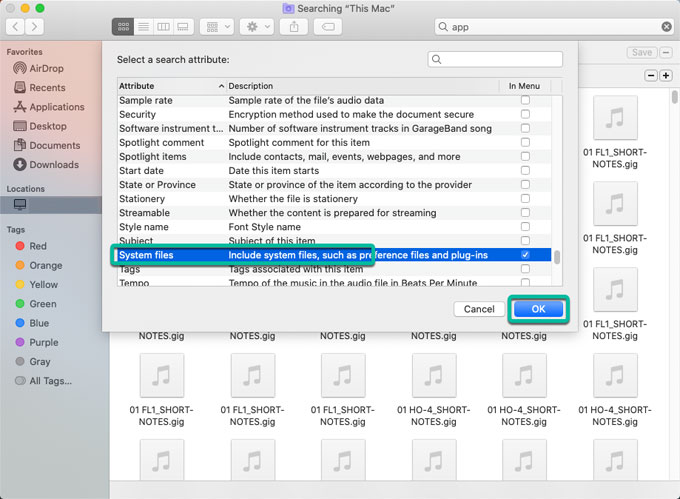Screen dimensions: 680x499
Task: Switch to icon view
Action: coord(123,27)
